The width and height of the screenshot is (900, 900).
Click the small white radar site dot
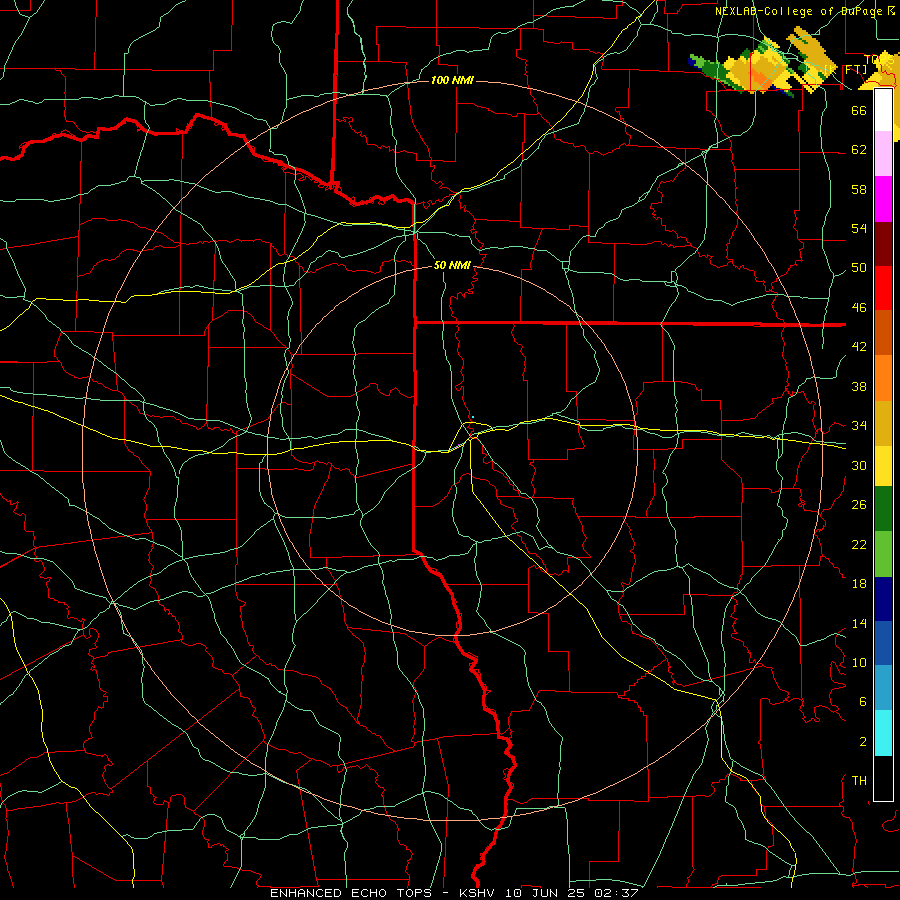pos(472,417)
